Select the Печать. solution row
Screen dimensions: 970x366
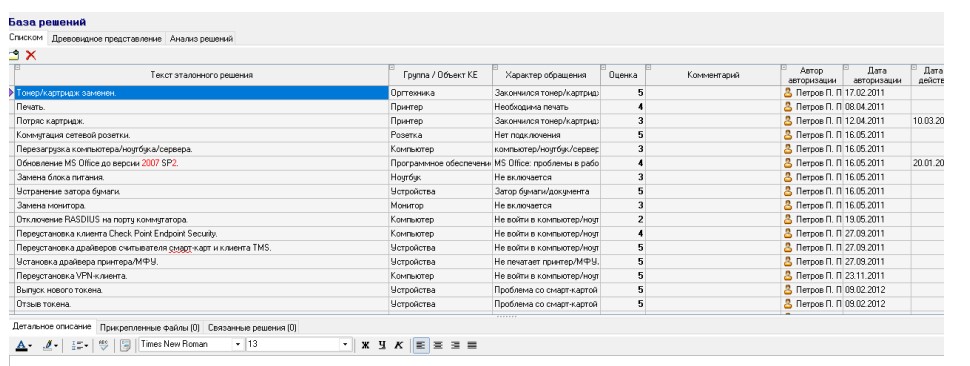pyautogui.click(x=201, y=106)
